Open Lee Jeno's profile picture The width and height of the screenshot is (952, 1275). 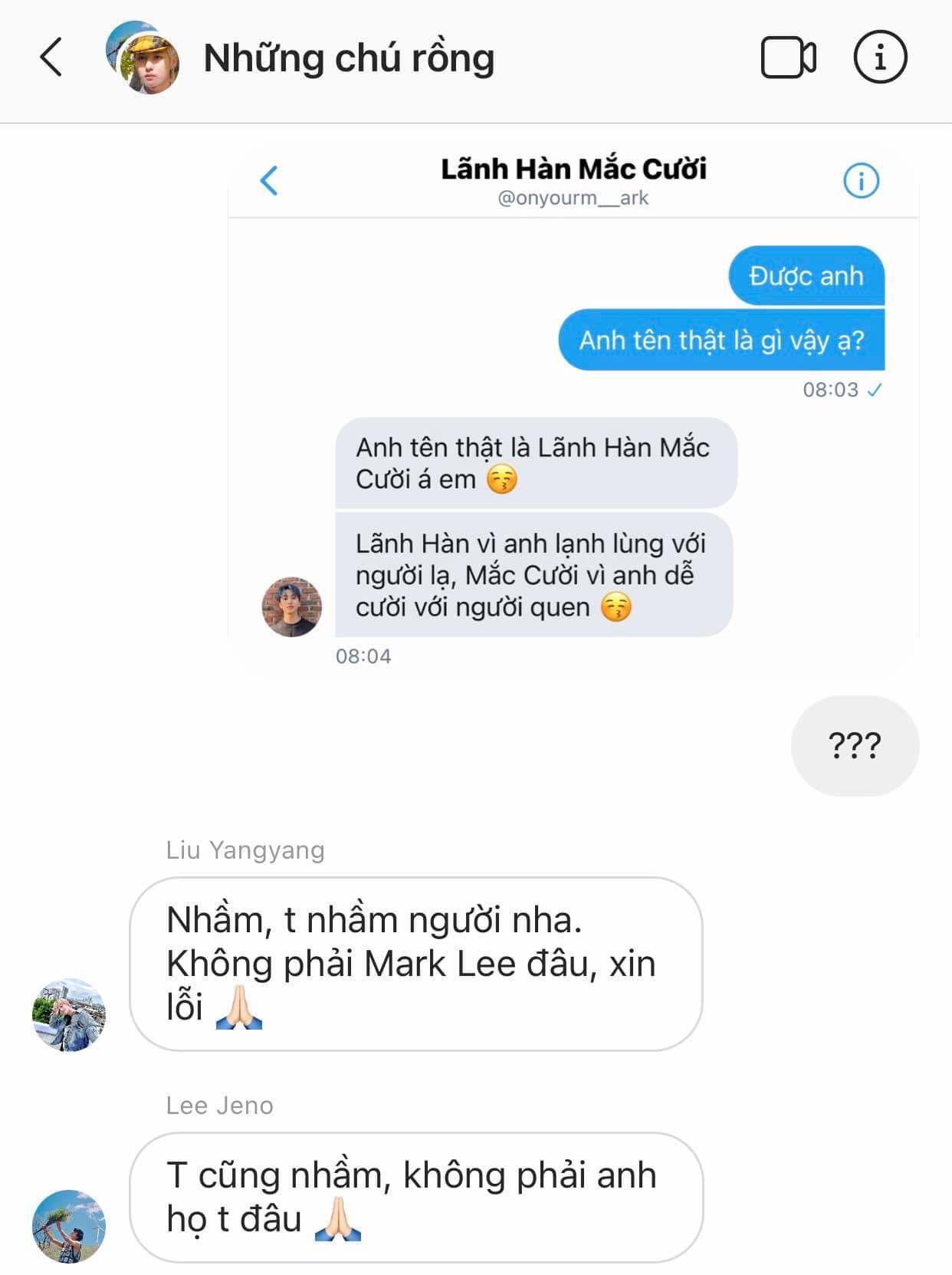point(69,1226)
